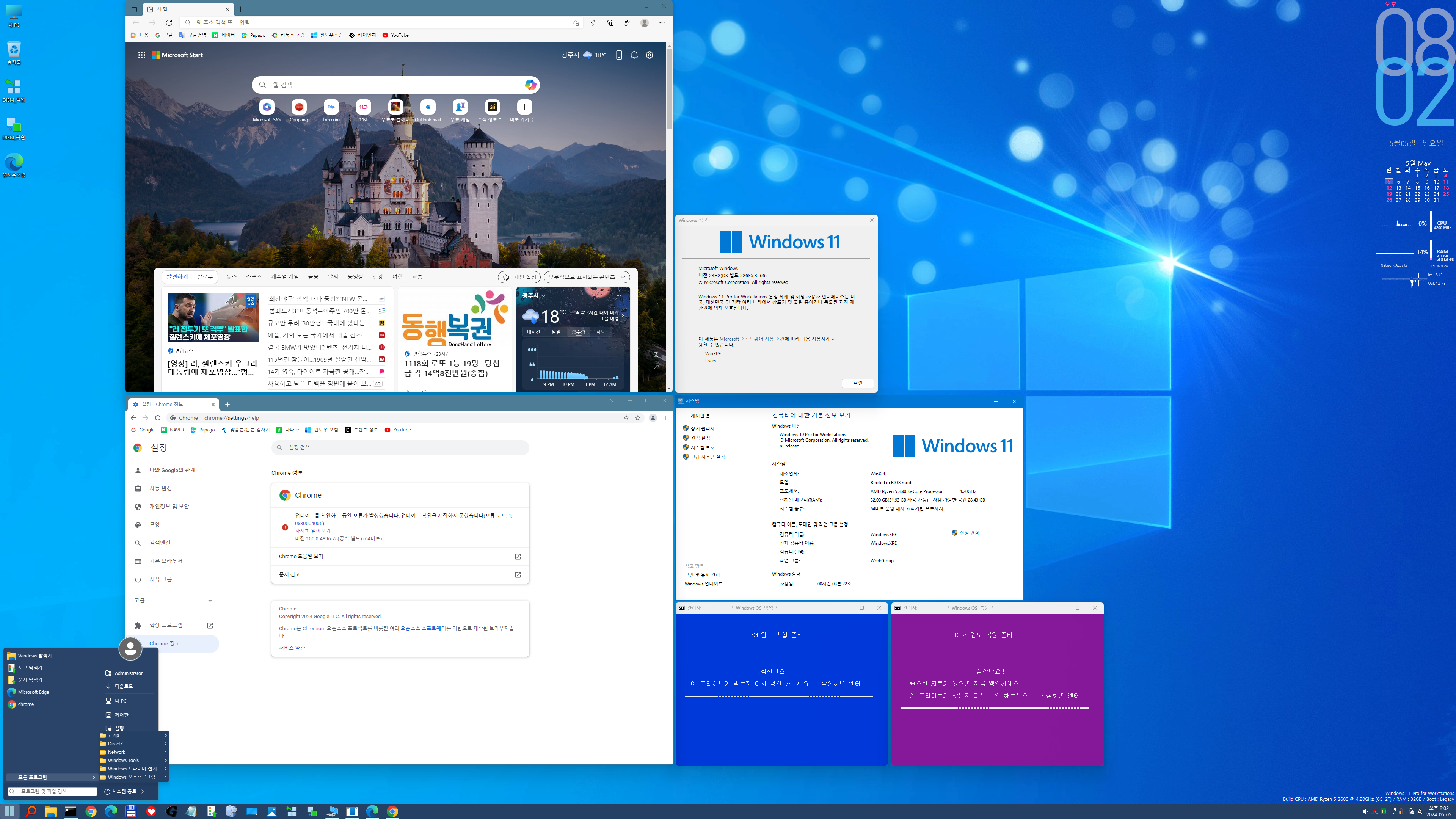Open 휴지통 recycle bin desktop icon

point(14,53)
